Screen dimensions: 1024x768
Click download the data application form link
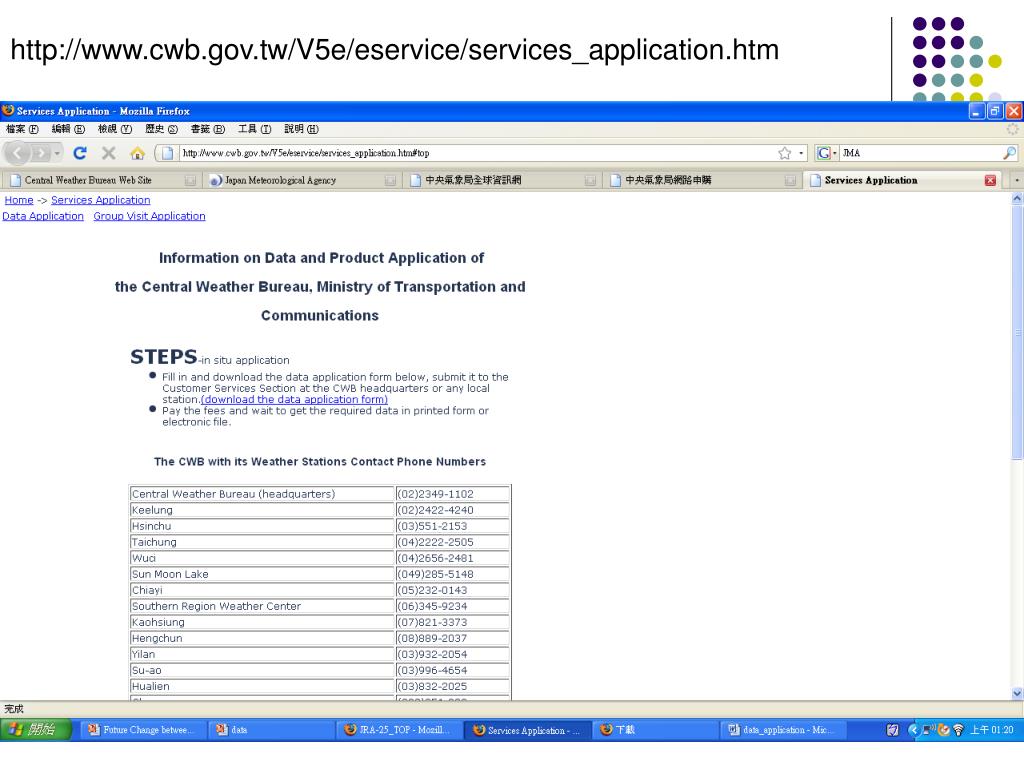[295, 400]
